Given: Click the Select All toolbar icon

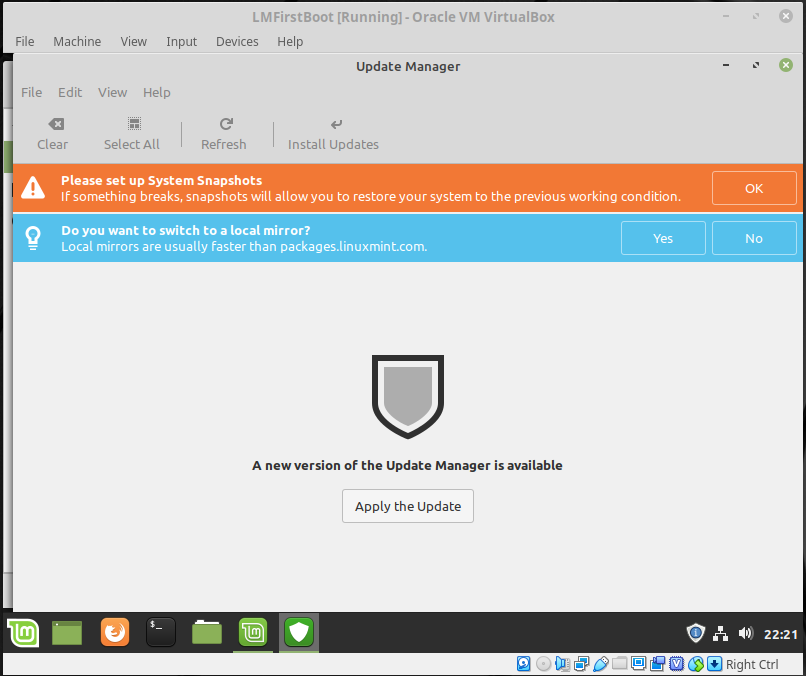Looking at the screenshot, I should [134, 124].
